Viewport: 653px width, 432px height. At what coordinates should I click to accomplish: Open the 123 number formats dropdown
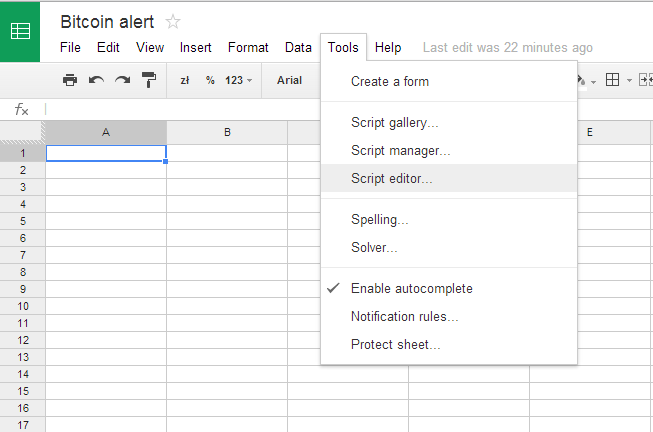click(239, 80)
